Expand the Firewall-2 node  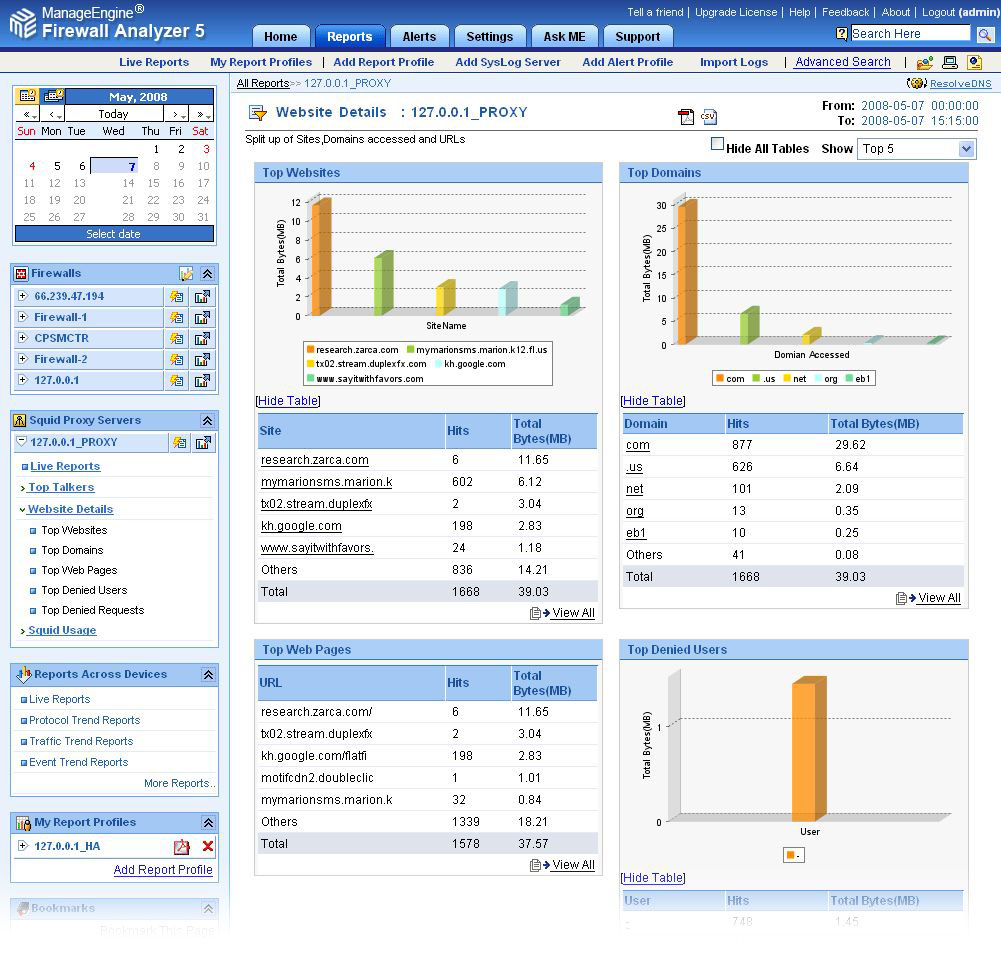22,359
